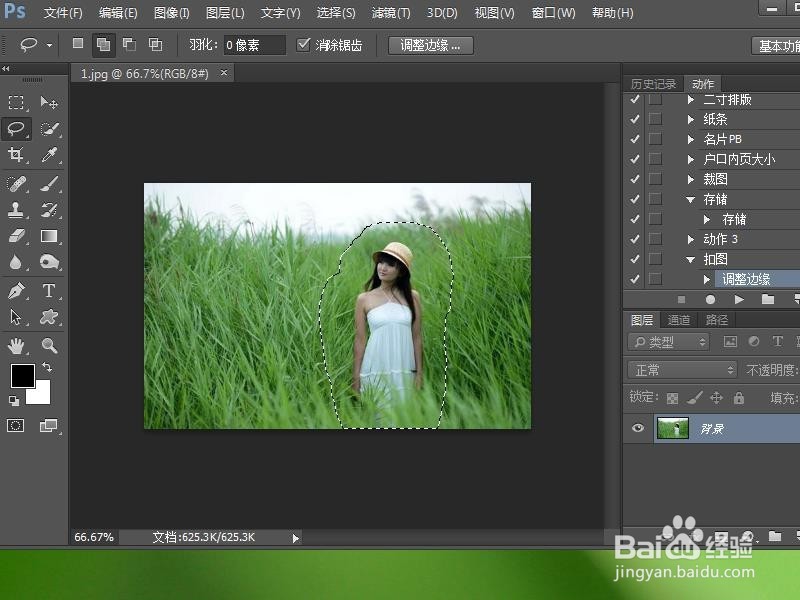Image resolution: width=800 pixels, height=600 pixels.
Task: Lock all layer padlock icon
Action: (x=739, y=397)
